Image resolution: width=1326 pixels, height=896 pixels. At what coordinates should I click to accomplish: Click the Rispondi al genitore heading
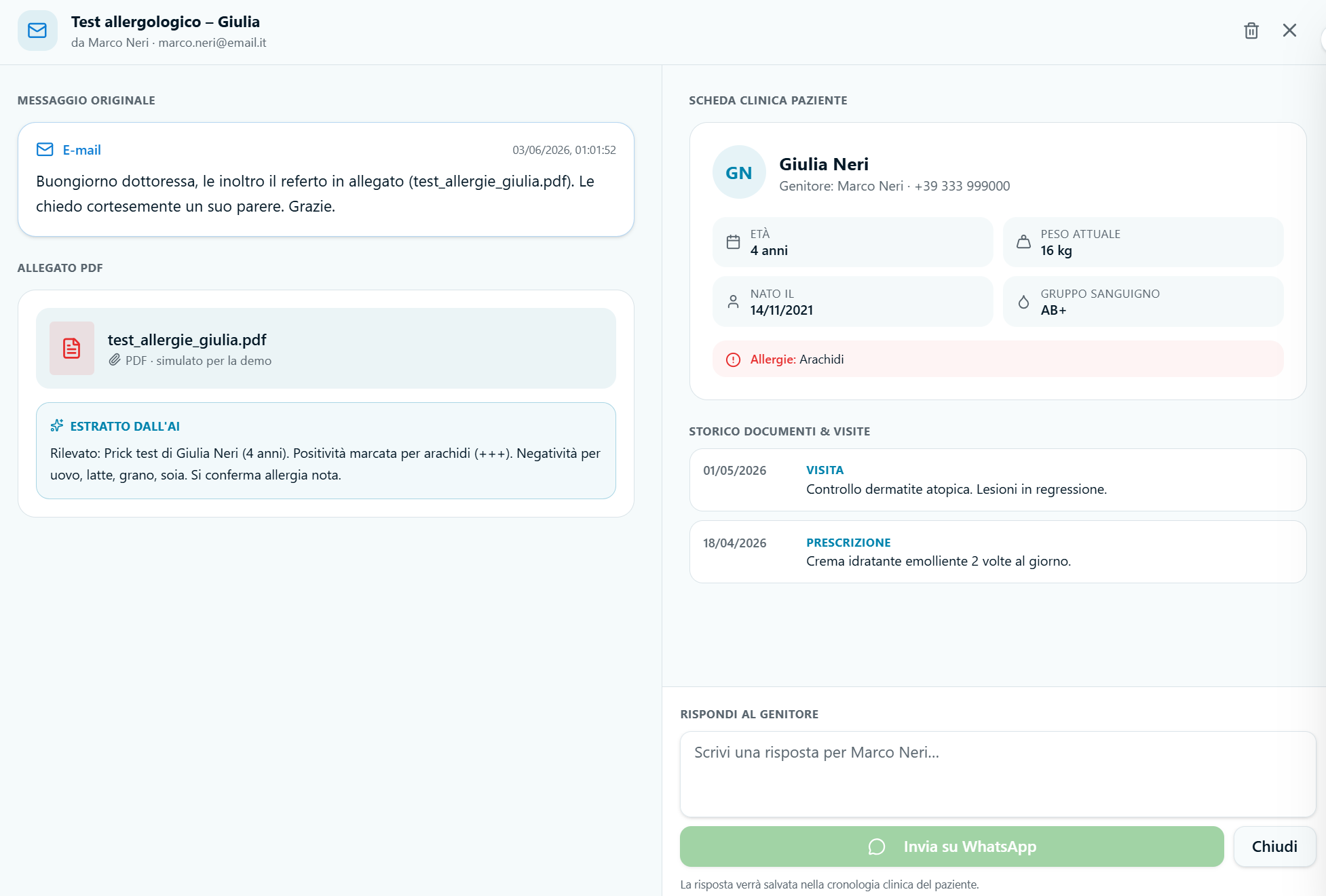point(749,714)
